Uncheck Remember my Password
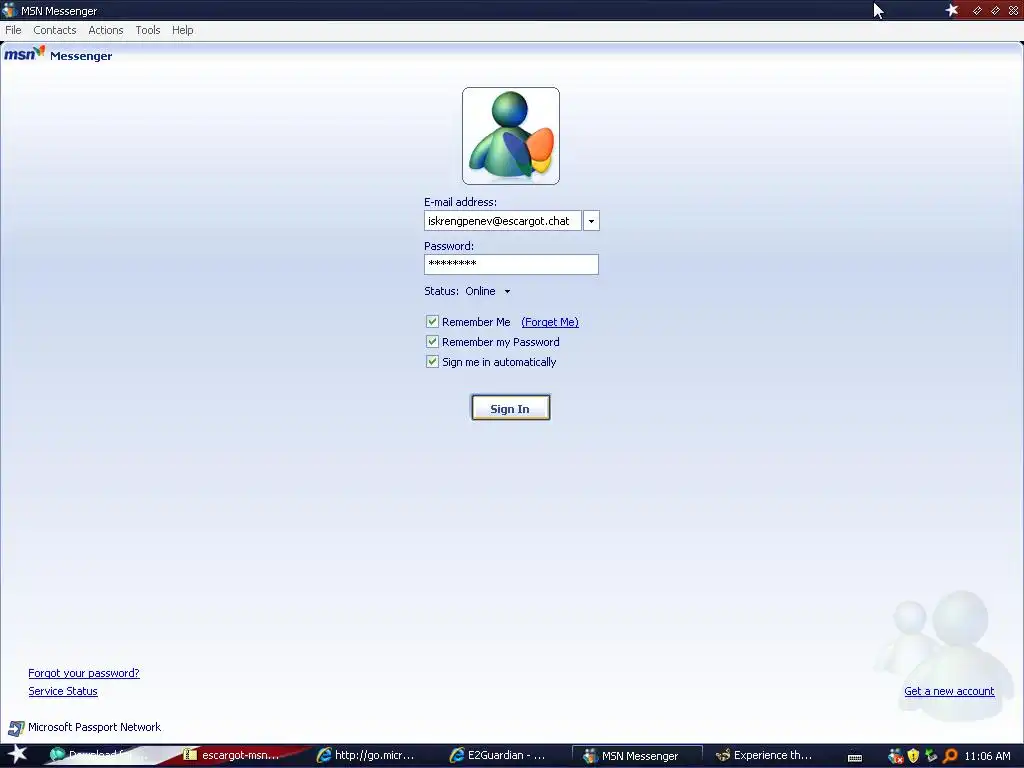1024x768 pixels. [432, 342]
